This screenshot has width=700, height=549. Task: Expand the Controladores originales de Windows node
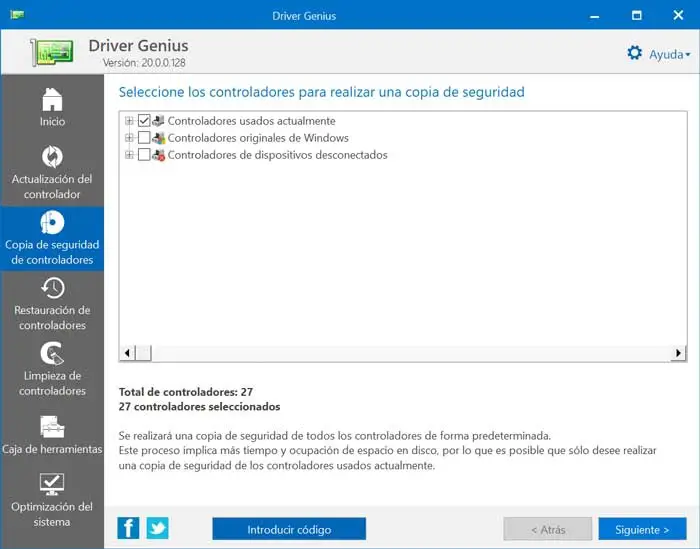coord(129,137)
